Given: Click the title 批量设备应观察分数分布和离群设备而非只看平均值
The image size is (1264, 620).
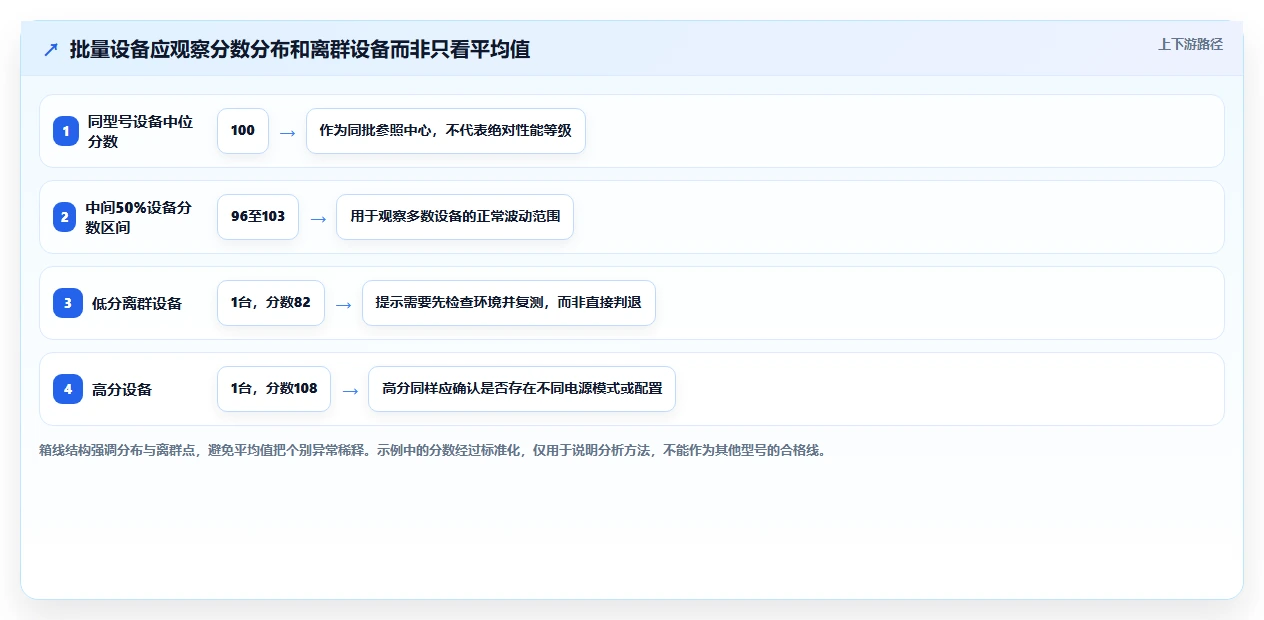Looking at the screenshot, I should point(300,49).
